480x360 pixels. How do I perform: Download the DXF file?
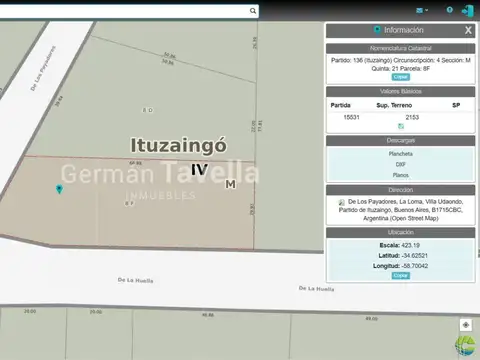click(400, 164)
